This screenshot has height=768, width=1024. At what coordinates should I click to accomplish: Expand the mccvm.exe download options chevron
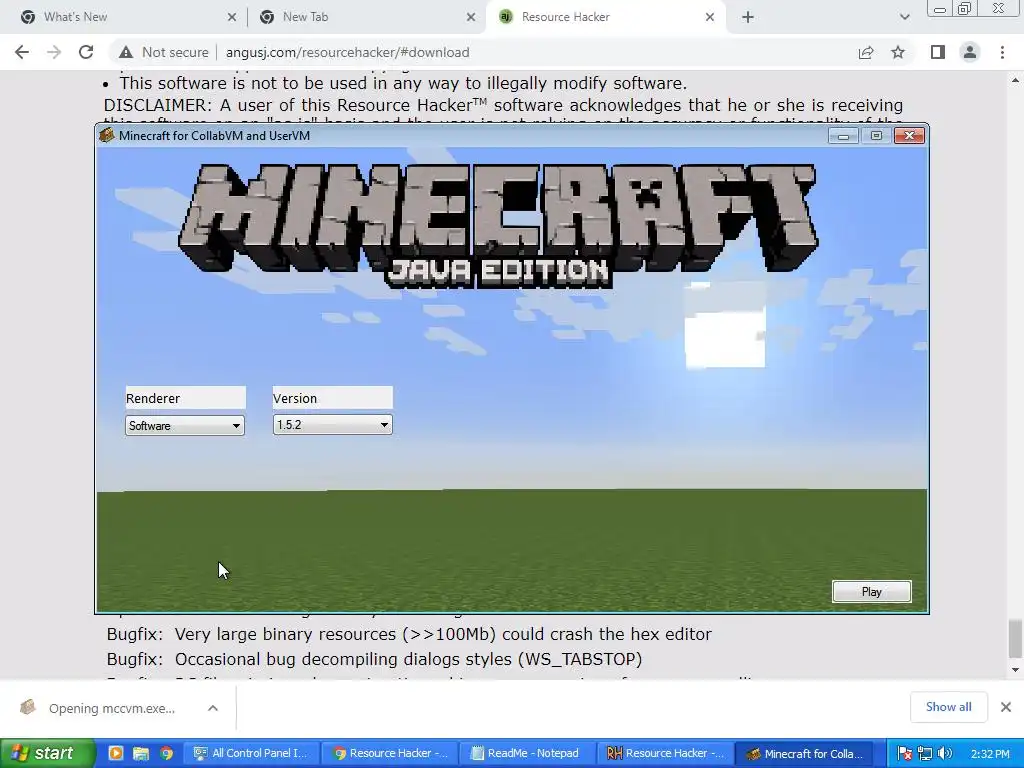pos(213,708)
